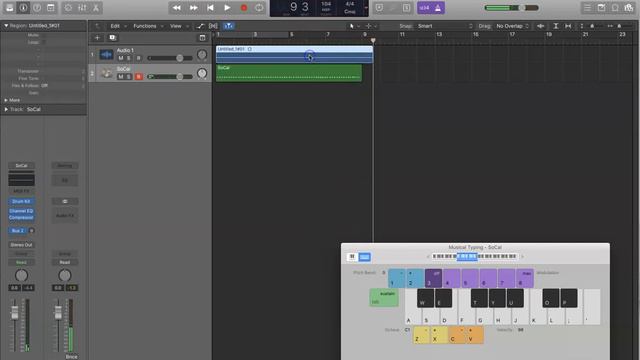
Task: Click Horizontal Auto Zoom icon
Action: coord(568,26)
